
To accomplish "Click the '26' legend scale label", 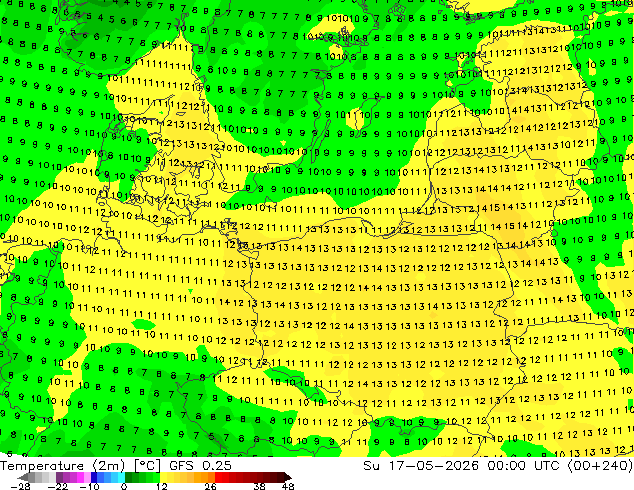I will pos(210,486).
